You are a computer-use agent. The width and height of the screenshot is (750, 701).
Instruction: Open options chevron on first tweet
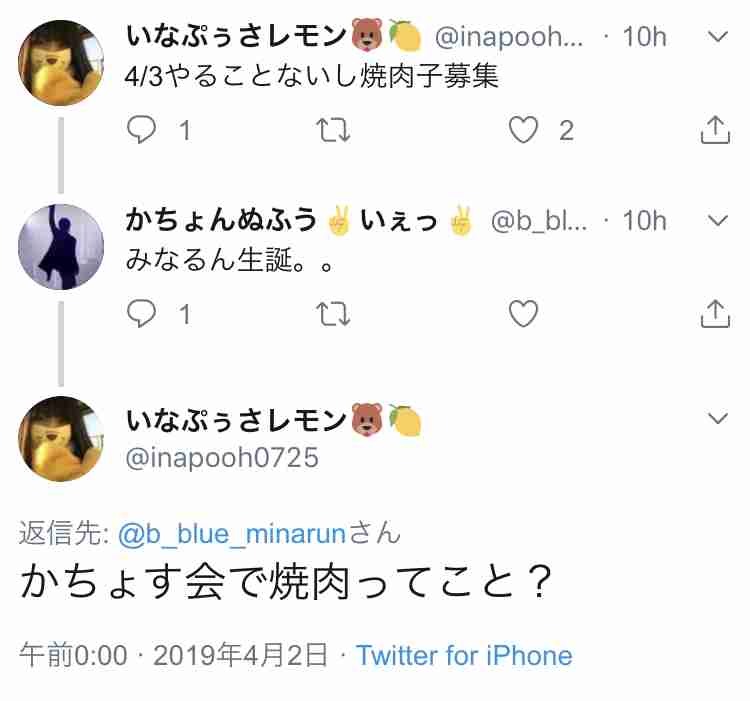pyautogui.click(x=718, y=37)
